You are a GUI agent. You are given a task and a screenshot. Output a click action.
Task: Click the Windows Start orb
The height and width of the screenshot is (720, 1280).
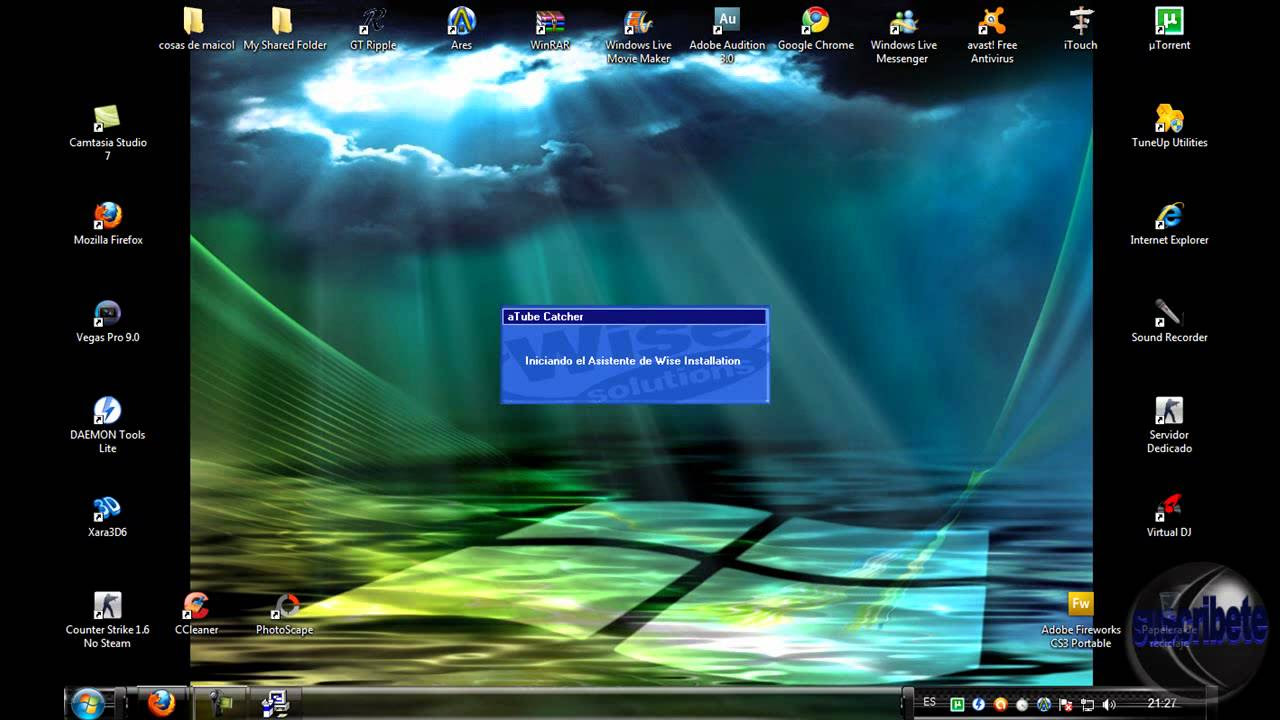tap(87, 702)
